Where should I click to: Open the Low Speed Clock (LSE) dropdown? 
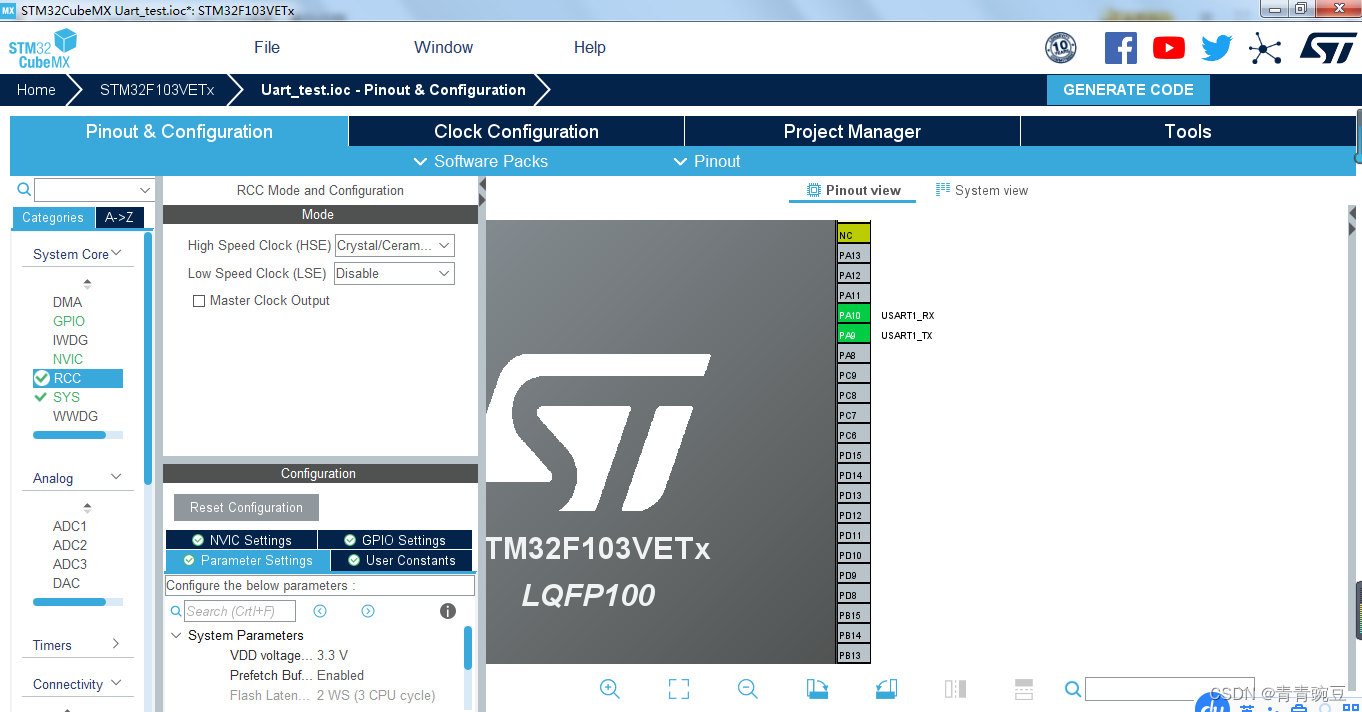coord(394,273)
